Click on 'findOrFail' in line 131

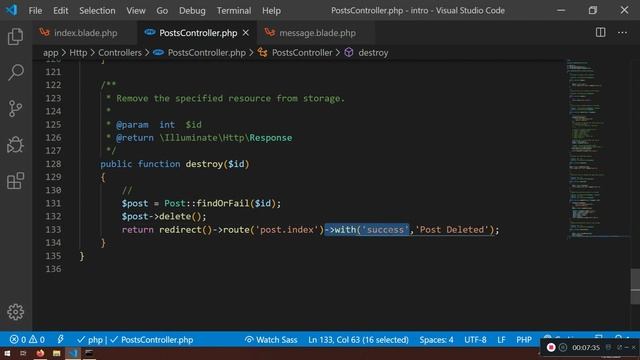(223, 203)
